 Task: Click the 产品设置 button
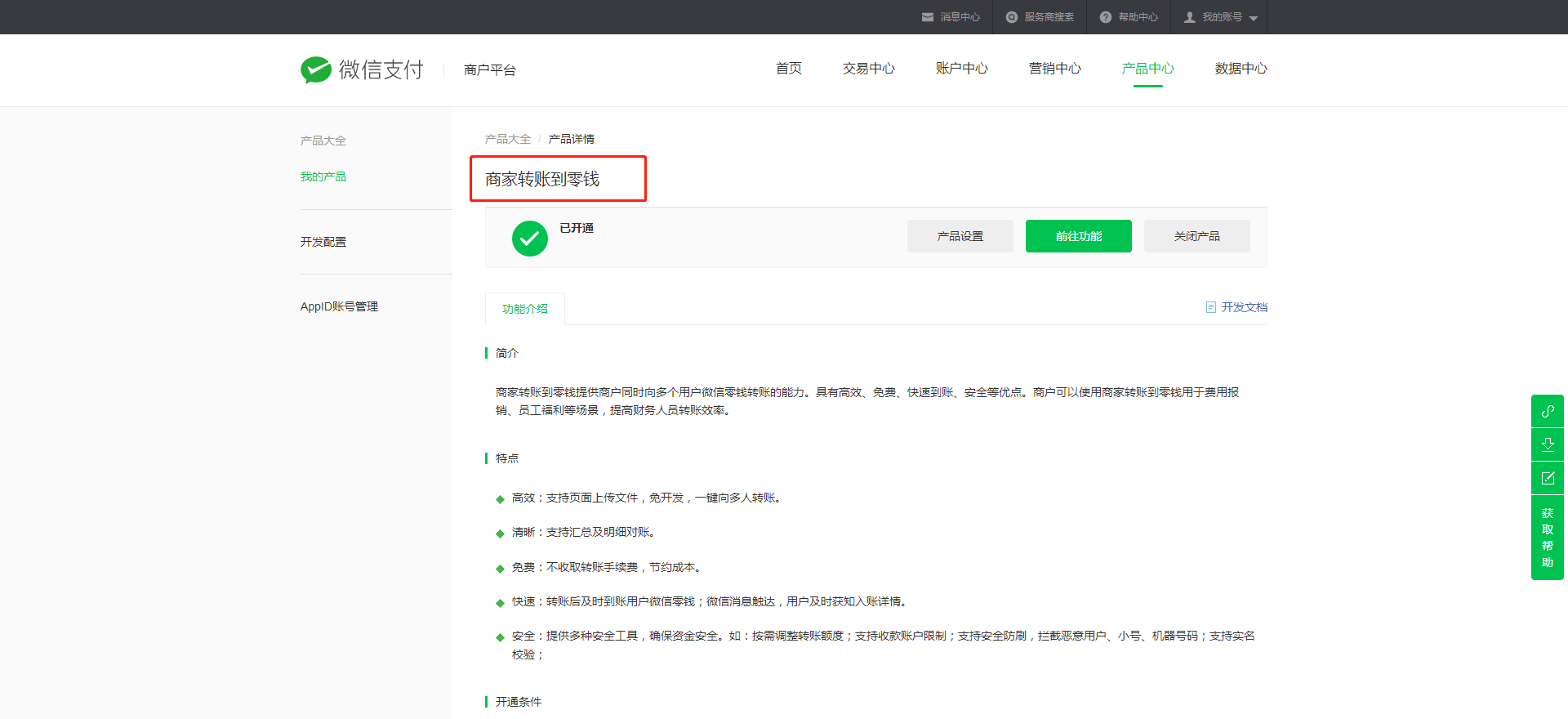click(x=960, y=236)
